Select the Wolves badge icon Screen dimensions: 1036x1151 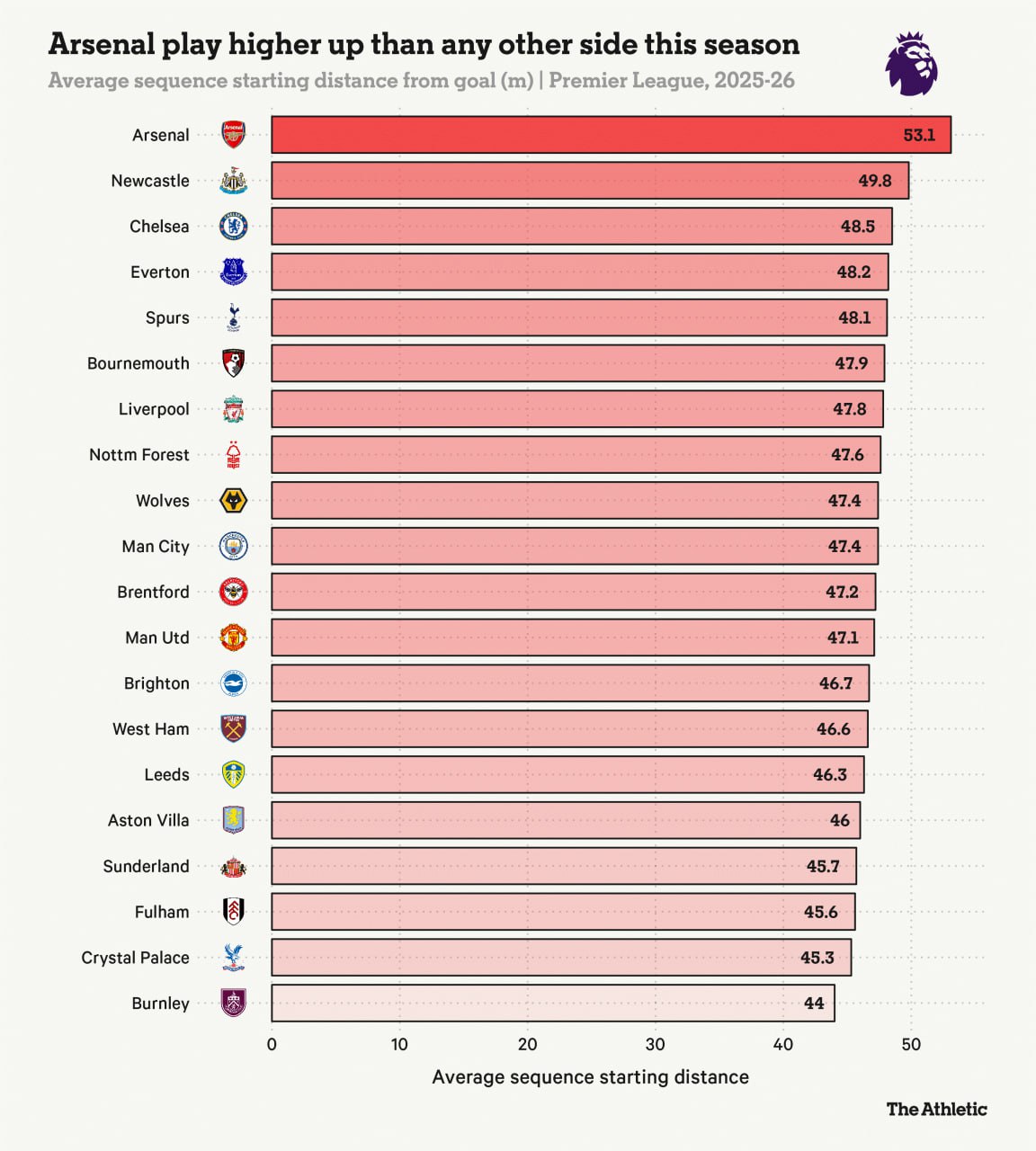tap(233, 501)
